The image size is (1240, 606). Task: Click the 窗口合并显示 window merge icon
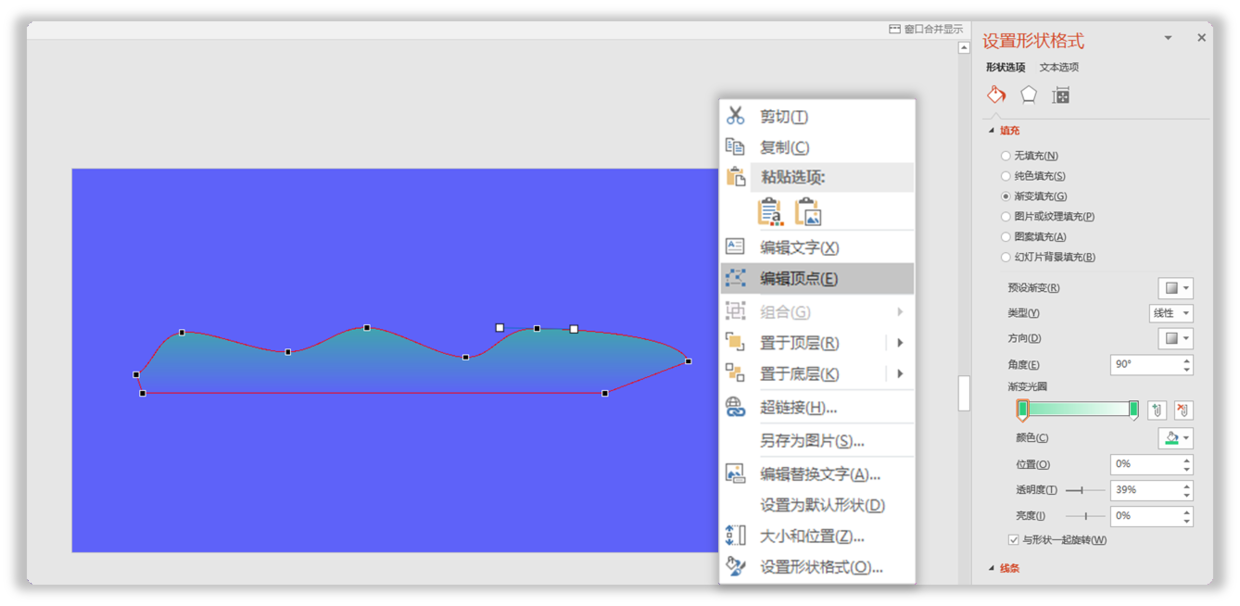(895, 29)
